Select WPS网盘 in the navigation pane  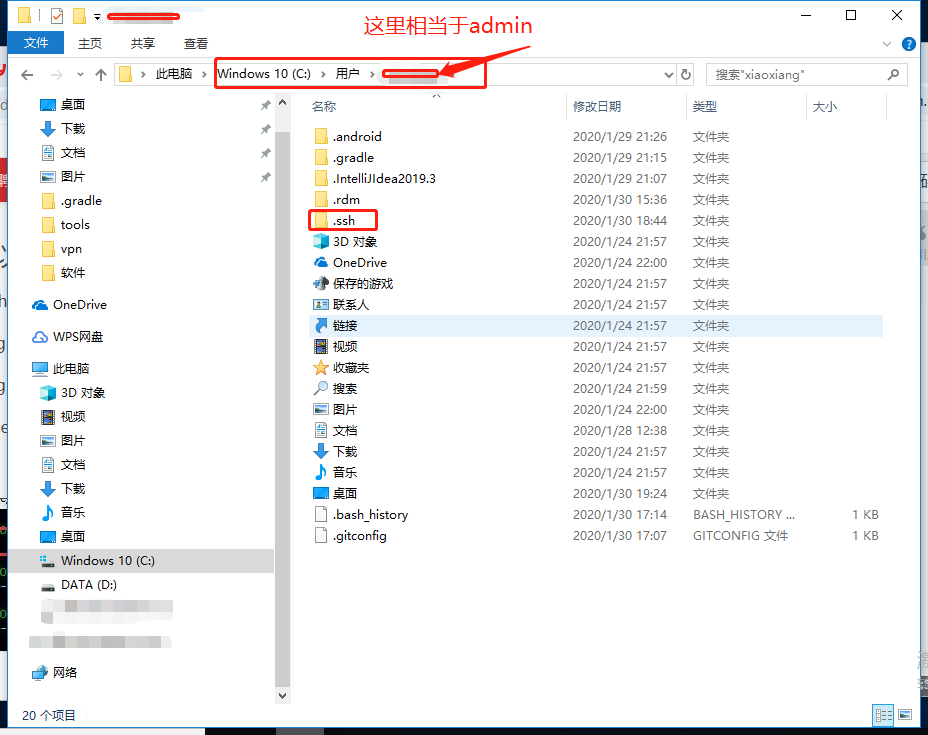pos(78,337)
